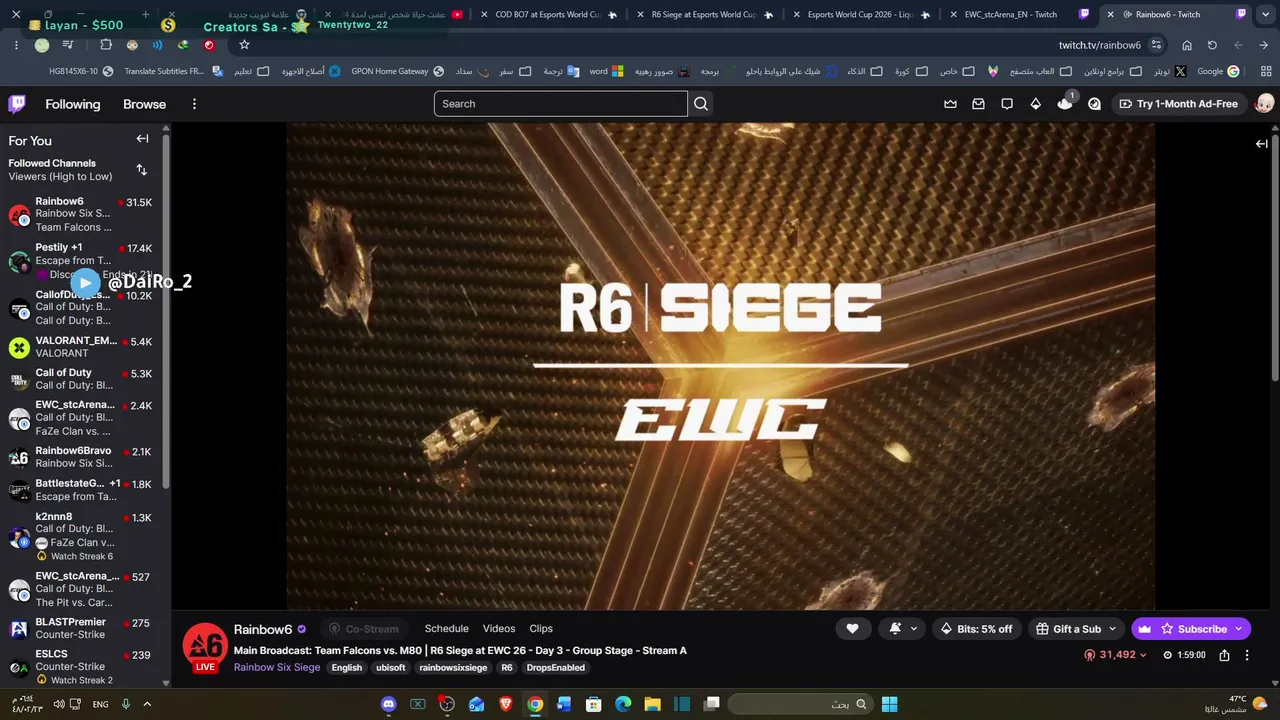
Task: Unfollow Rainbow6 with the heart button
Action: 852,629
